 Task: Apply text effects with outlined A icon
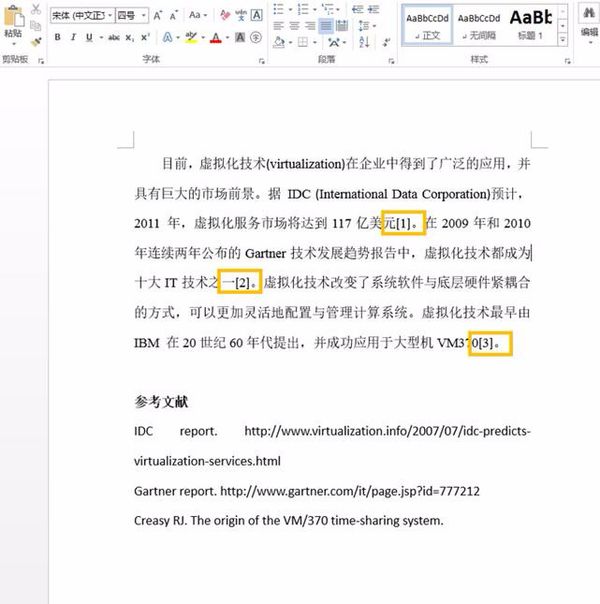167,37
